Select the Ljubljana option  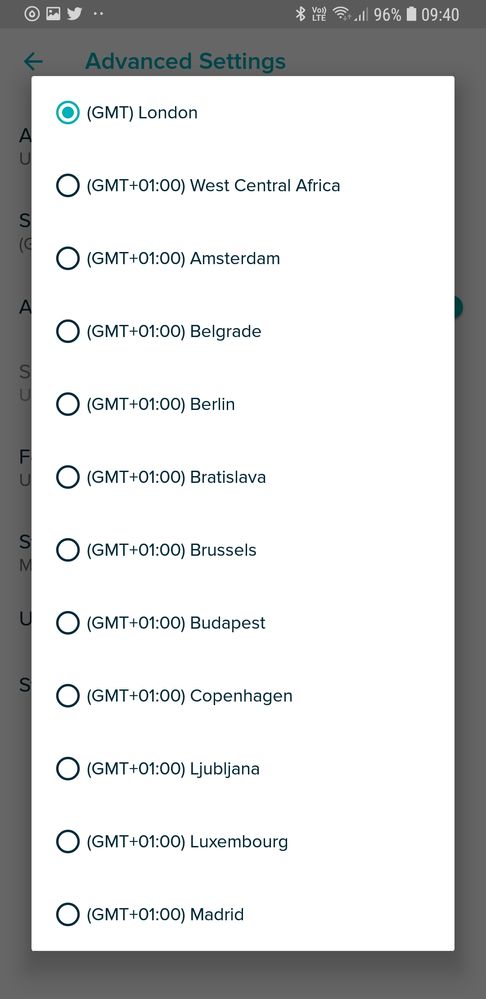pos(68,769)
